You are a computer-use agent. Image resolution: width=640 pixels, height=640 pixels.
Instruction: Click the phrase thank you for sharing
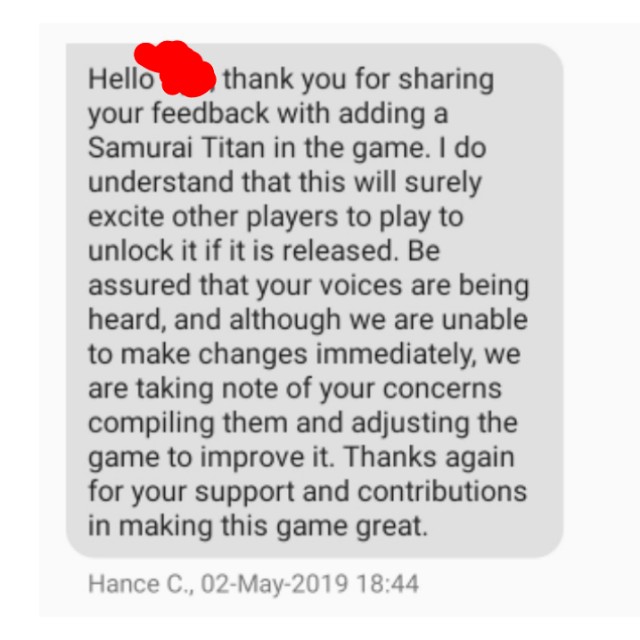(359, 80)
